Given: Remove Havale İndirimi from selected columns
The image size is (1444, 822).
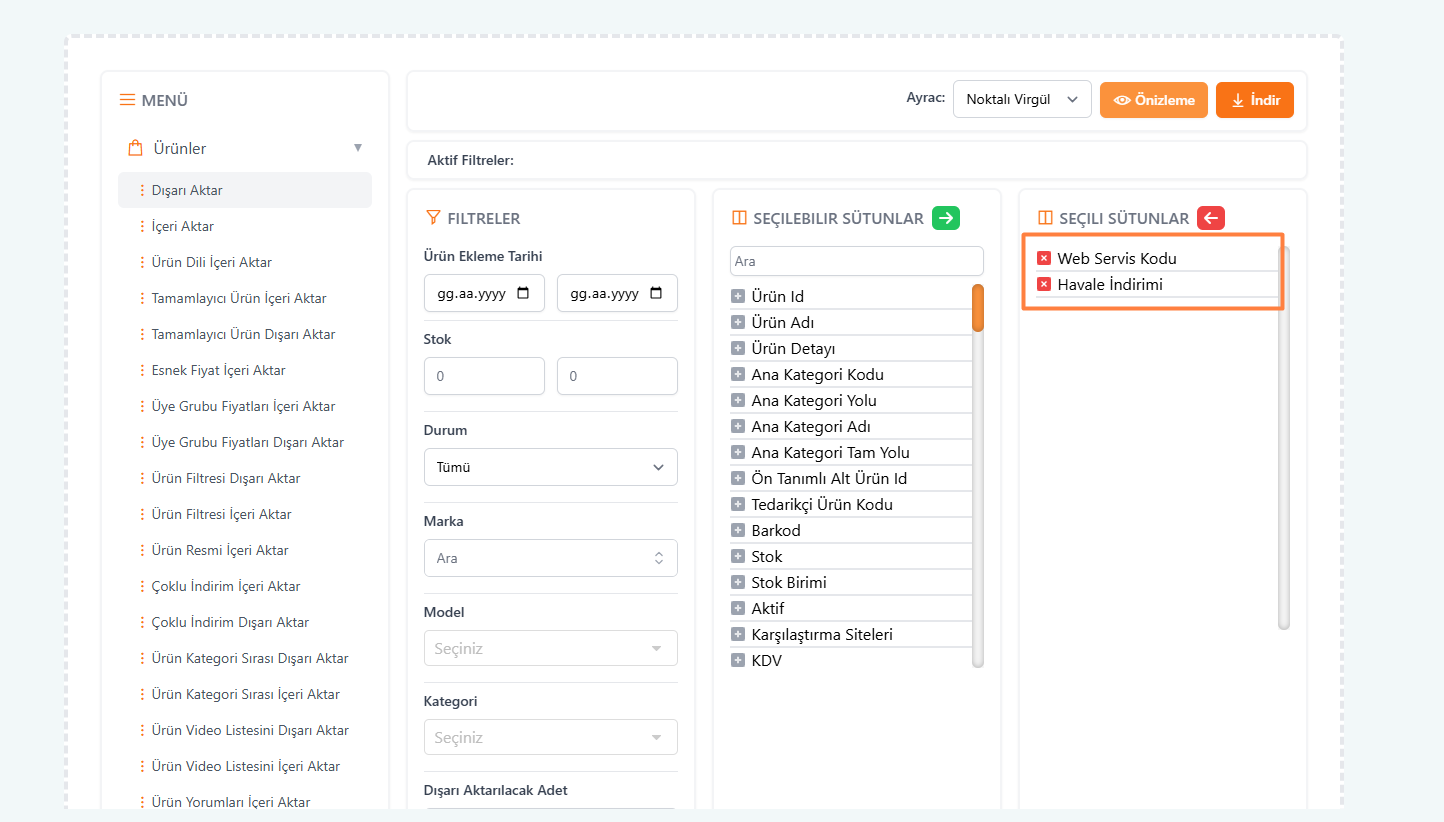Looking at the screenshot, I should tap(1044, 284).
